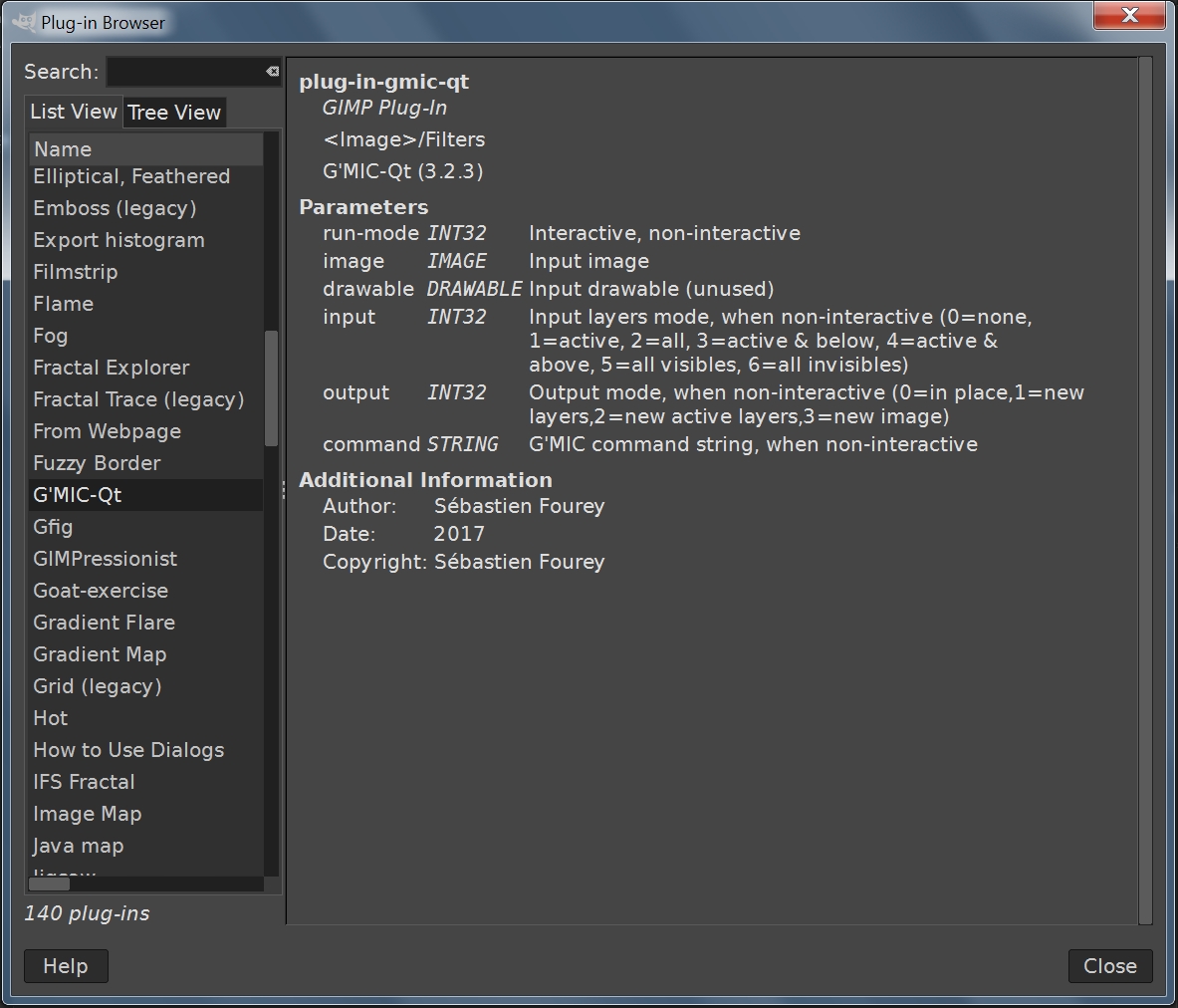Click the plug-in-gmic-qt heading
The width and height of the screenshot is (1178, 1008).
pos(384,82)
